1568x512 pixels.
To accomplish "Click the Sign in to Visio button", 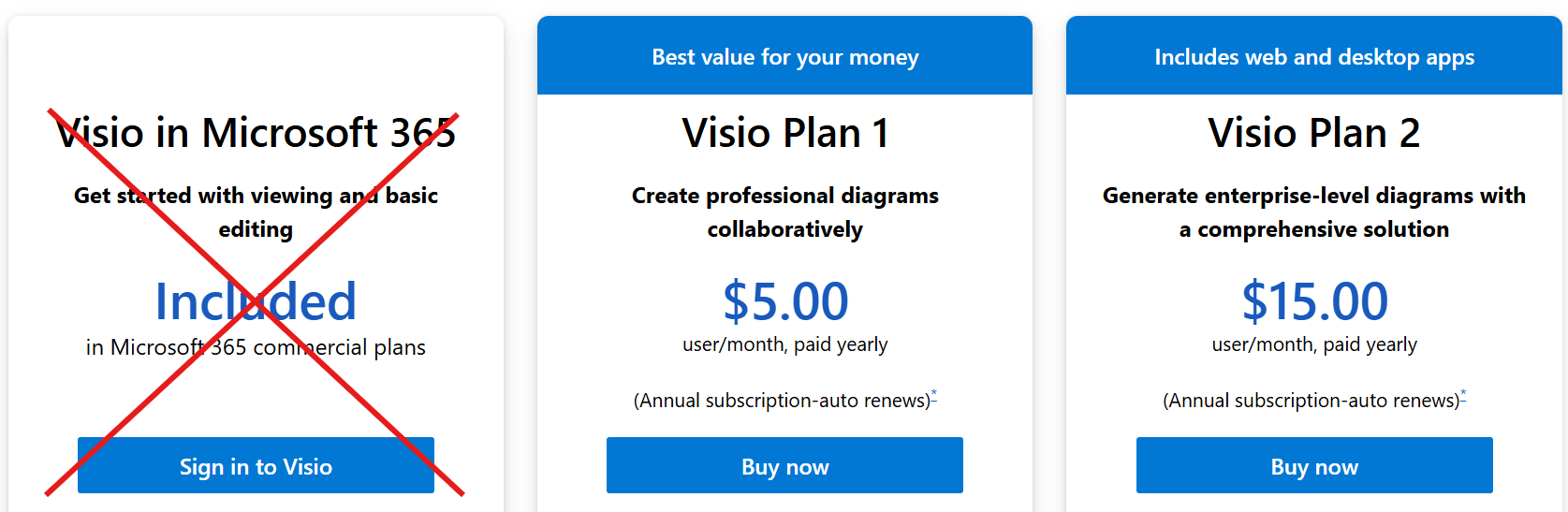I will pyautogui.click(x=256, y=466).
